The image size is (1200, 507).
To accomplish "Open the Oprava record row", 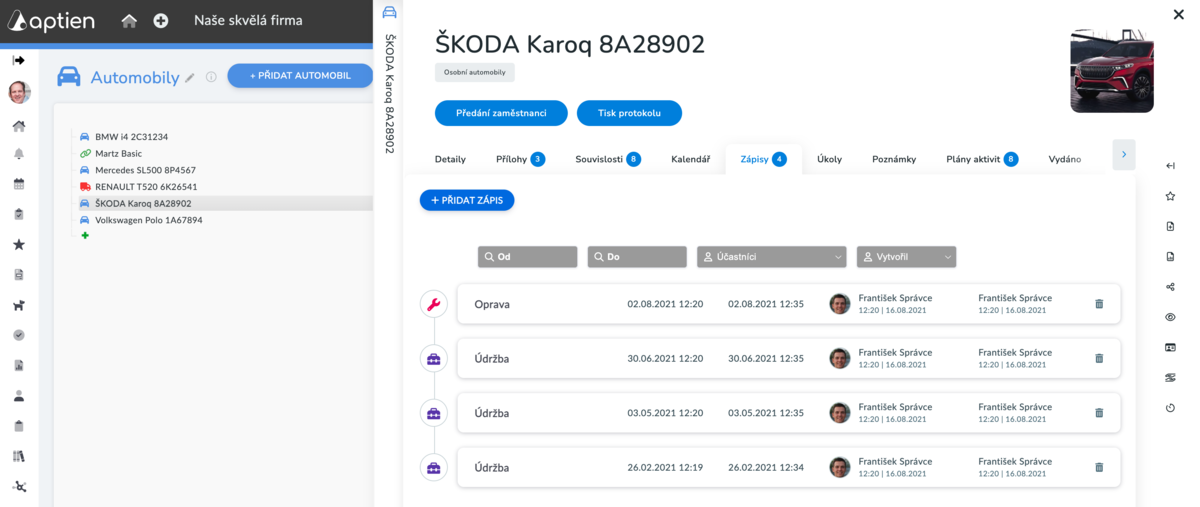I will coord(788,304).
